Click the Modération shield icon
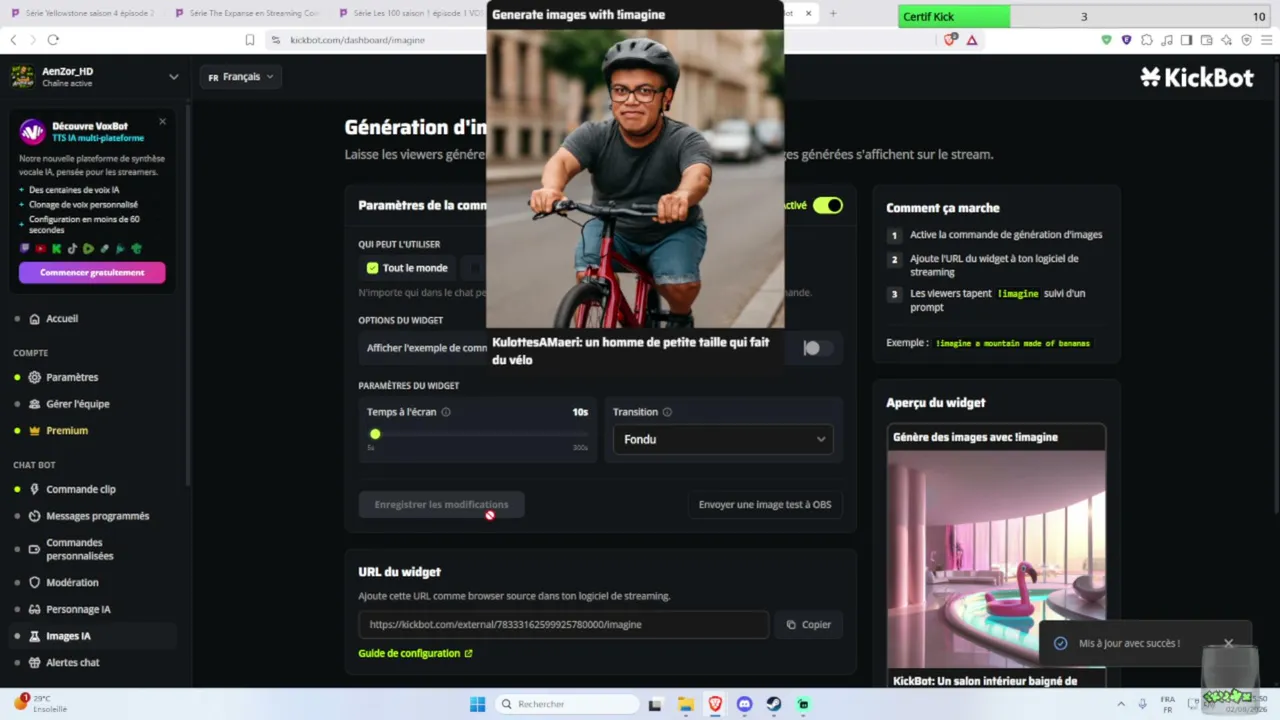The image size is (1280, 720). coord(35,582)
